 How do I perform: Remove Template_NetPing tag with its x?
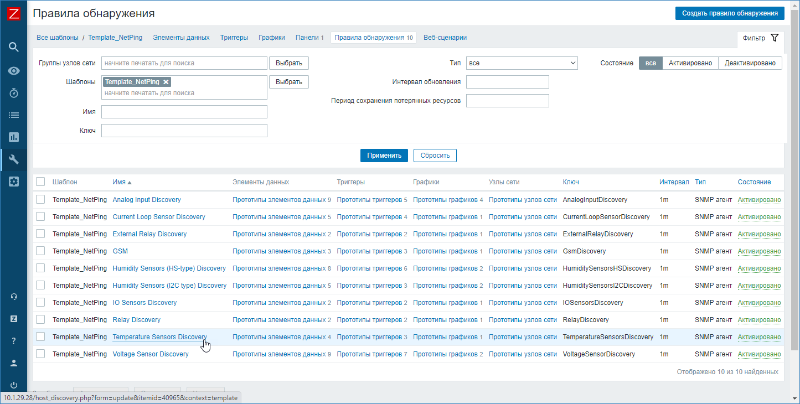166,82
